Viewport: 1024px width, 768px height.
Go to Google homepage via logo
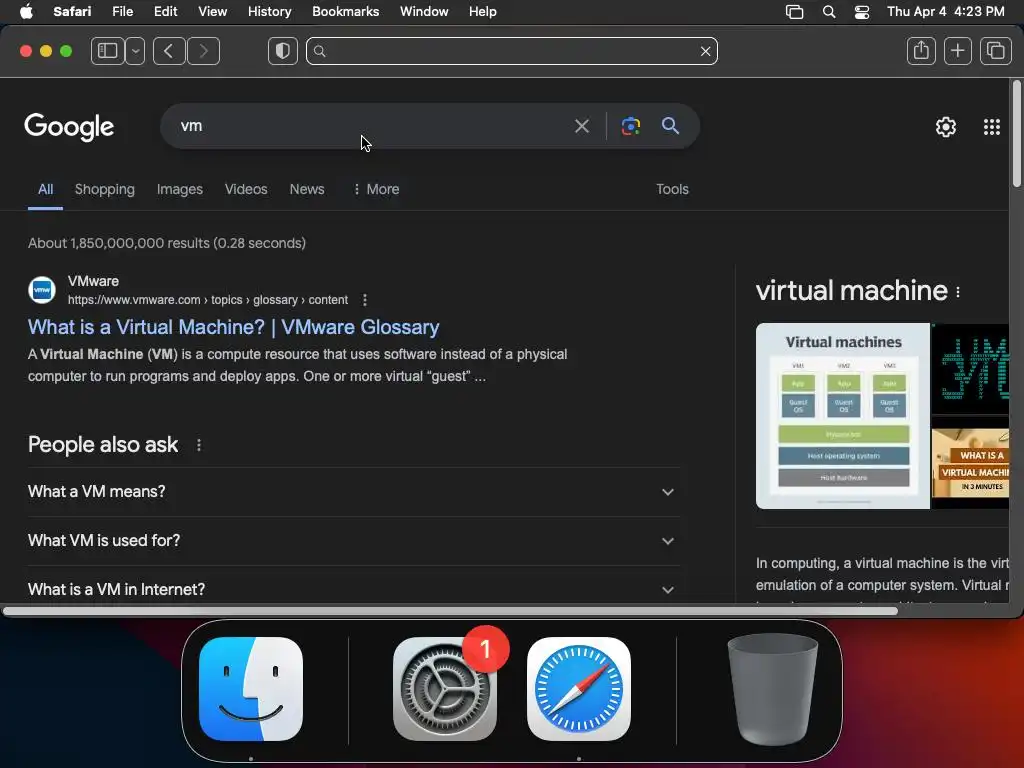click(69, 127)
